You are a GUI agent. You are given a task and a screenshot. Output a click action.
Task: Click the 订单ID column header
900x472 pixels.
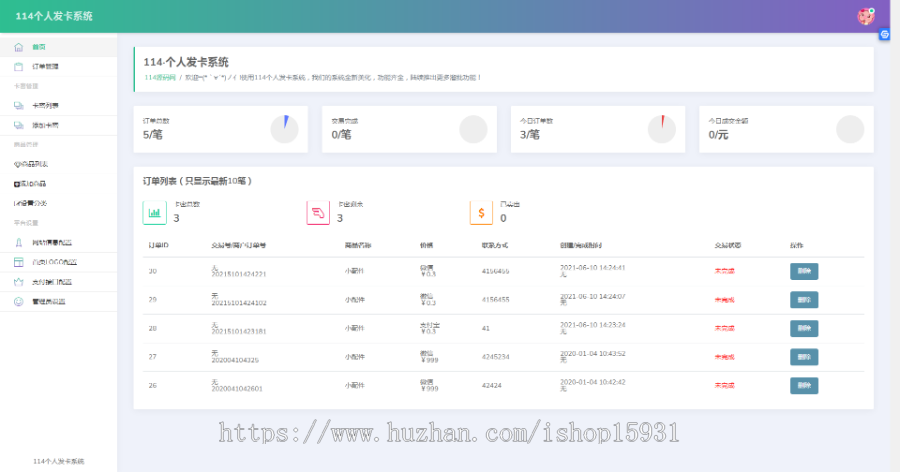pyautogui.click(x=158, y=245)
